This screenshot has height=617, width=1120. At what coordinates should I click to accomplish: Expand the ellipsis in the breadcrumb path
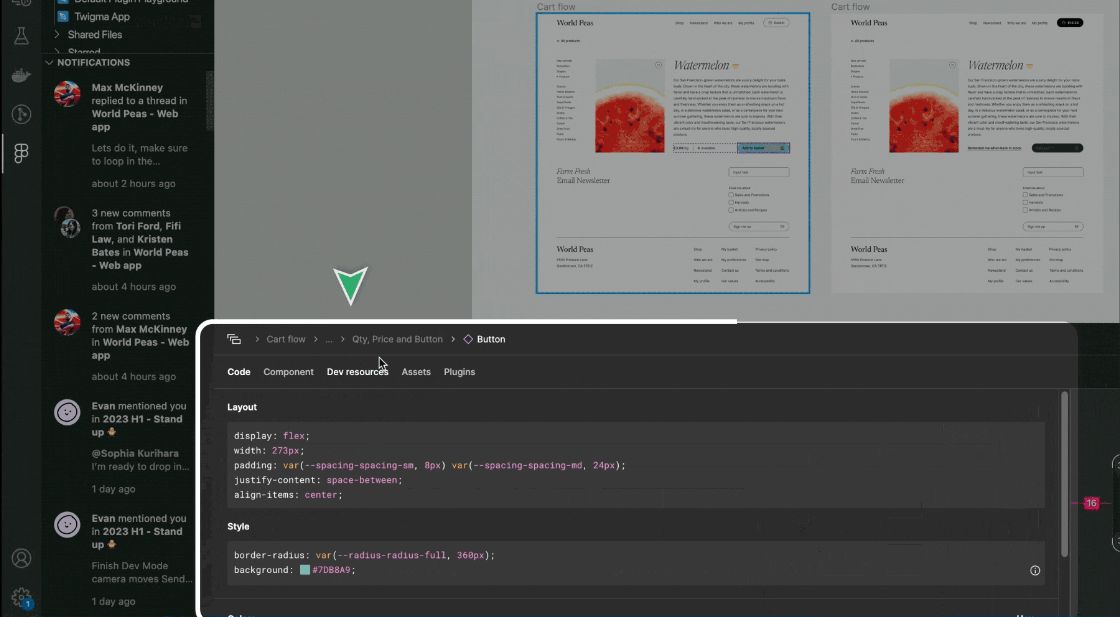pos(329,339)
